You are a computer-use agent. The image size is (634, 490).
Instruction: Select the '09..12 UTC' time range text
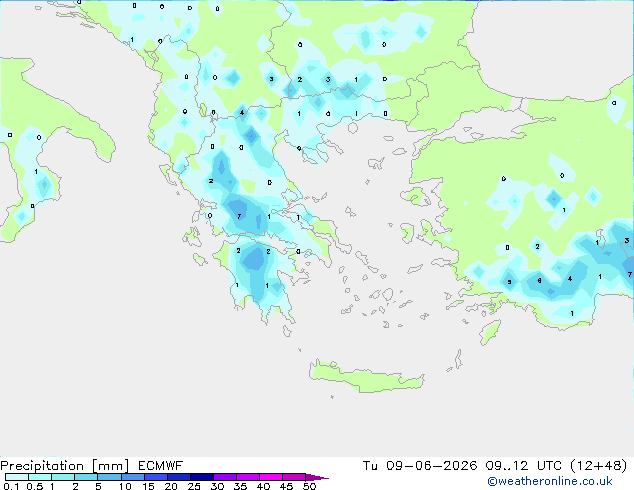(524, 466)
